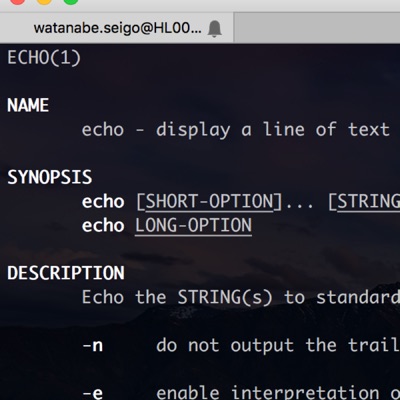This screenshot has width=400, height=400.
Task: Click the ECHO(1) man page header
Action: [x=44, y=58]
